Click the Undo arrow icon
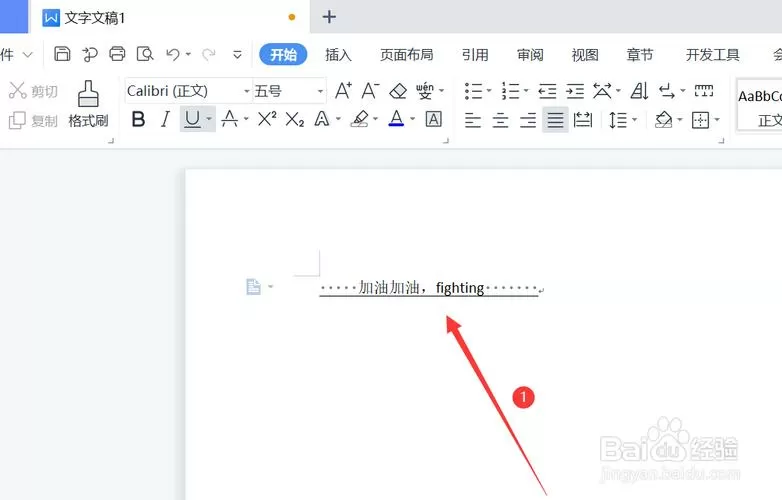782x500 pixels. pyautogui.click(x=173, y=54)
